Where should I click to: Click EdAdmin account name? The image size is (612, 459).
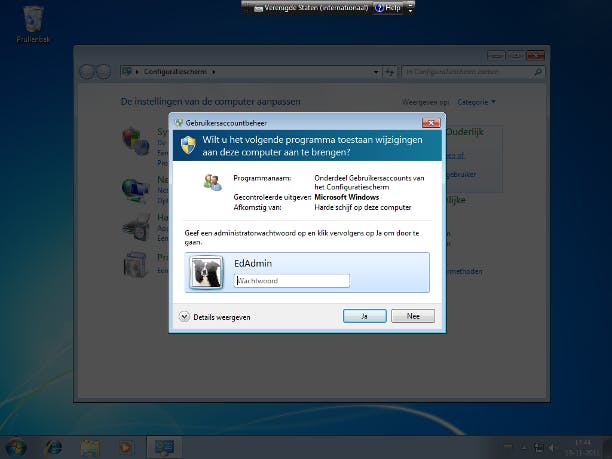coord(253,263)
